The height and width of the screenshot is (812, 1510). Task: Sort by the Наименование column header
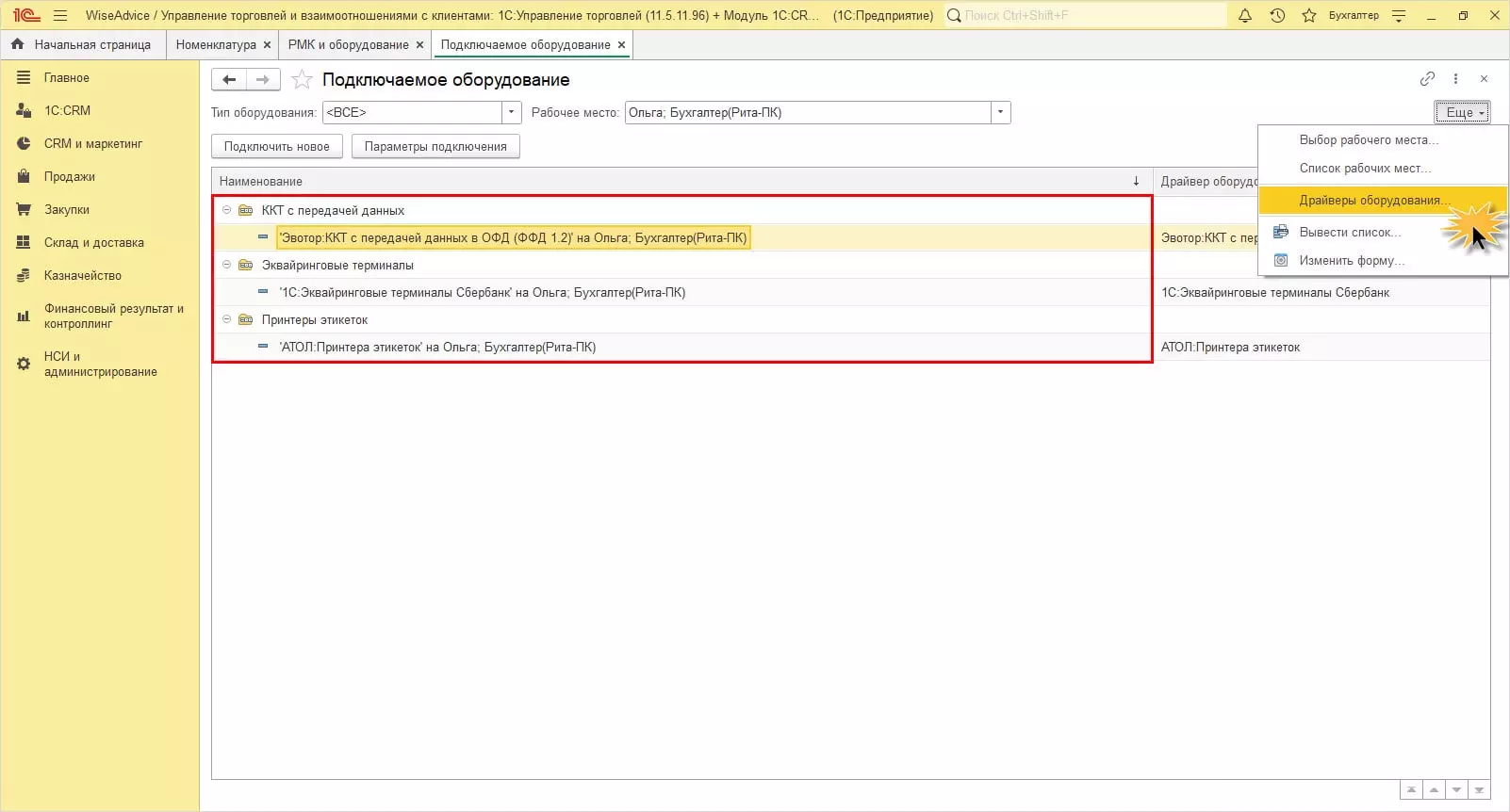click(x=682, y=181)
